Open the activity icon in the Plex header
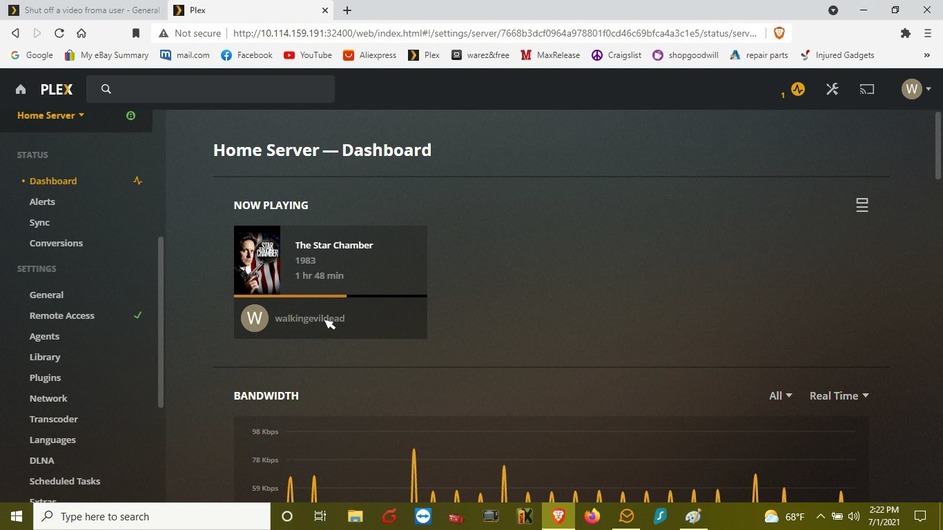Viewport: 943px width, 530px height. [798, 89]
